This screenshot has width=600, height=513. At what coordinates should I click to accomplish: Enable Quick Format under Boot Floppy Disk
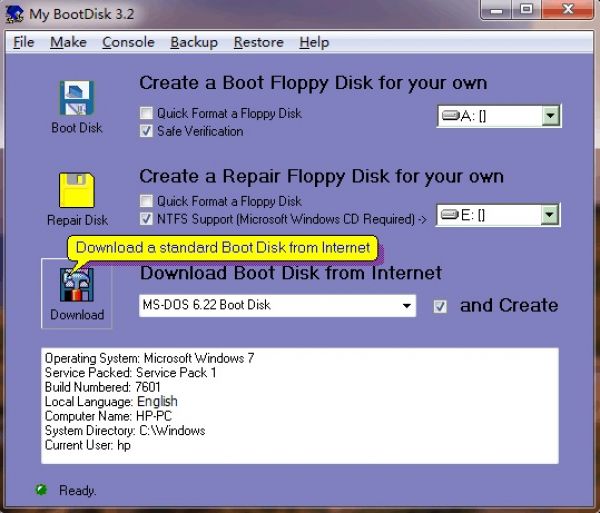click(x=146, y=113)
